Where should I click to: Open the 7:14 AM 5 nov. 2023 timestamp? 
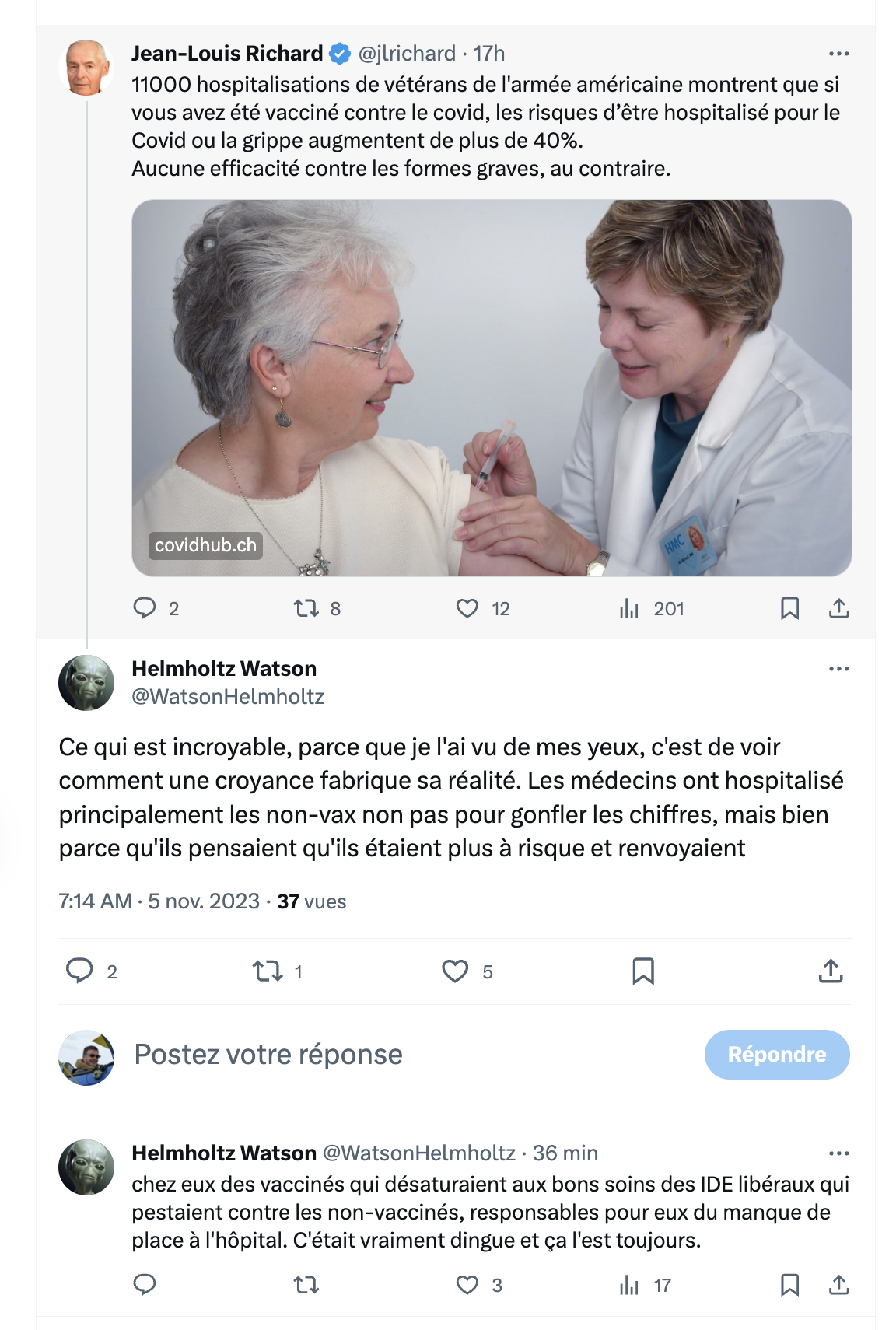click(x=159, y=901)
